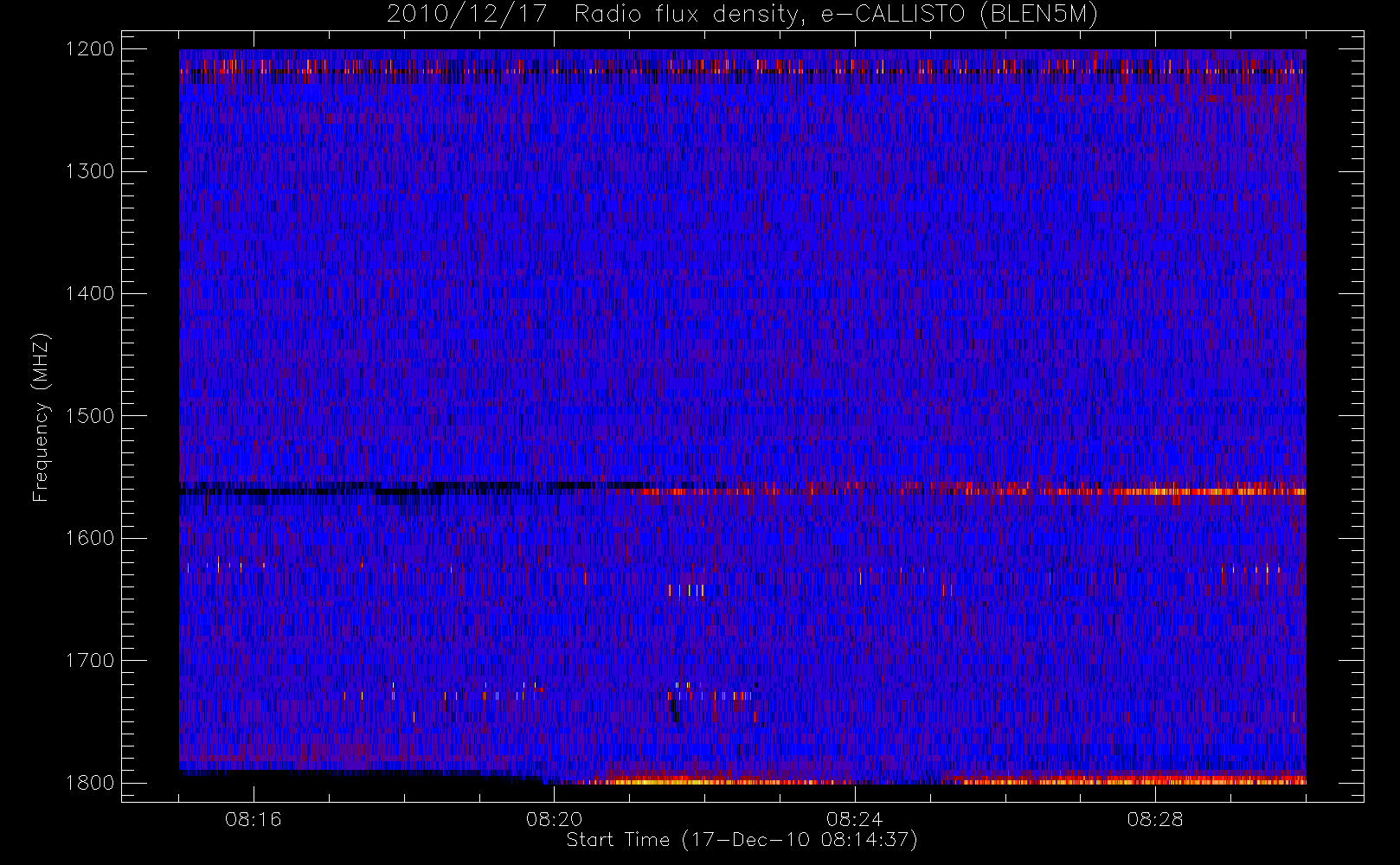Screen dimensions: 1400x865
Task: Click the Start Time axis label
Action: coord(742,840)
